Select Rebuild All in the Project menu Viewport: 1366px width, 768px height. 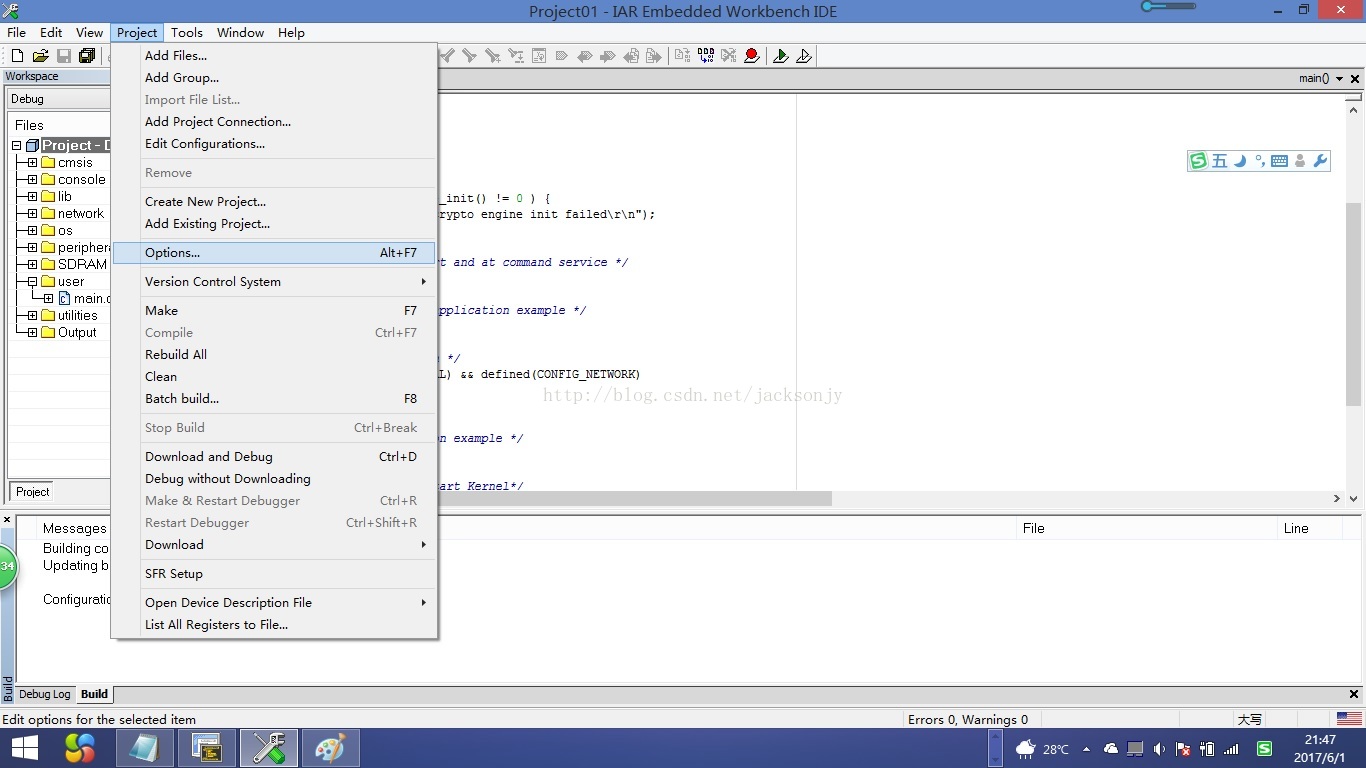click(x=274, y=355)
